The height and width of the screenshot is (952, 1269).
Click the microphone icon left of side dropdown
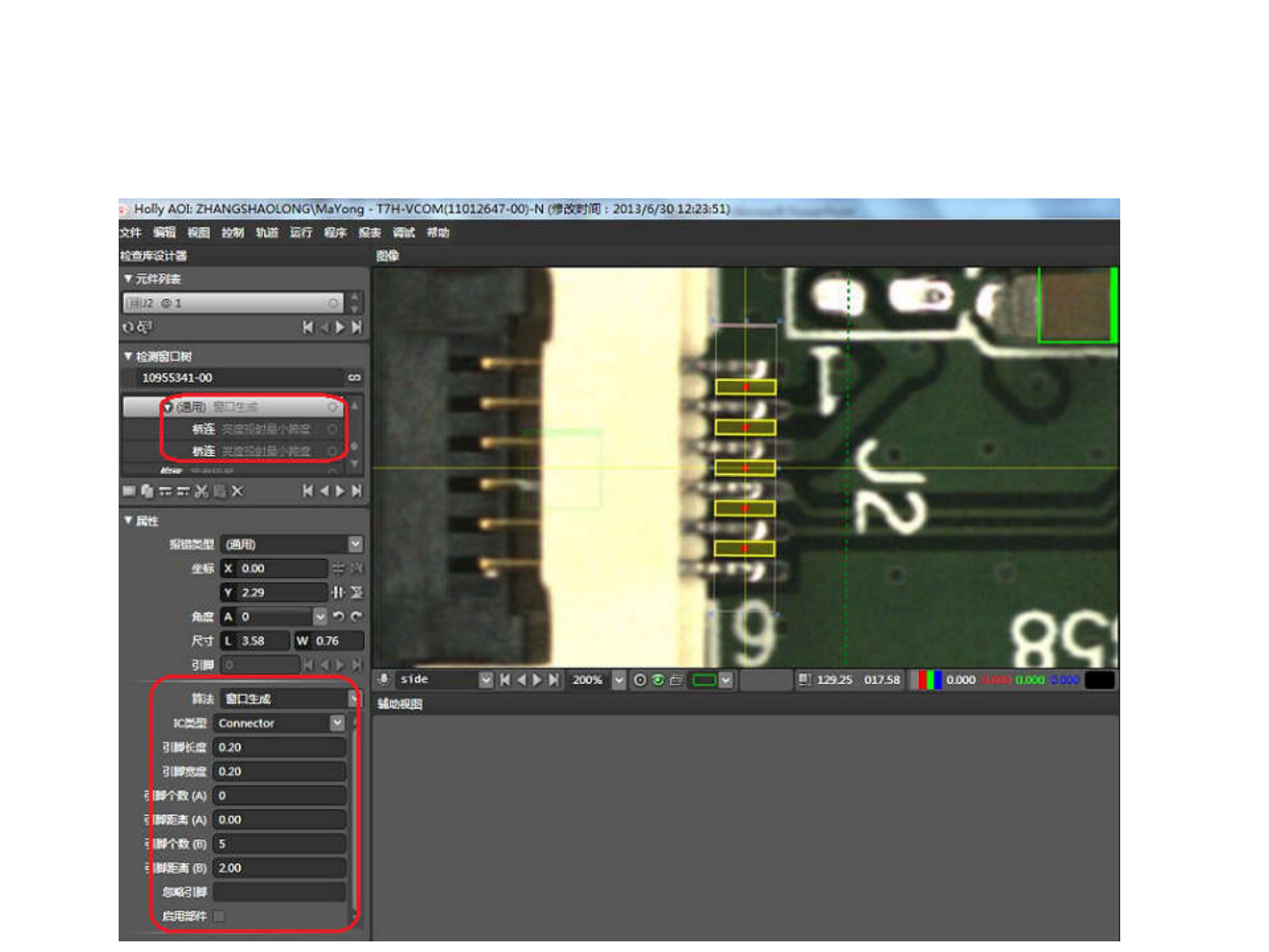click(384, 679)
